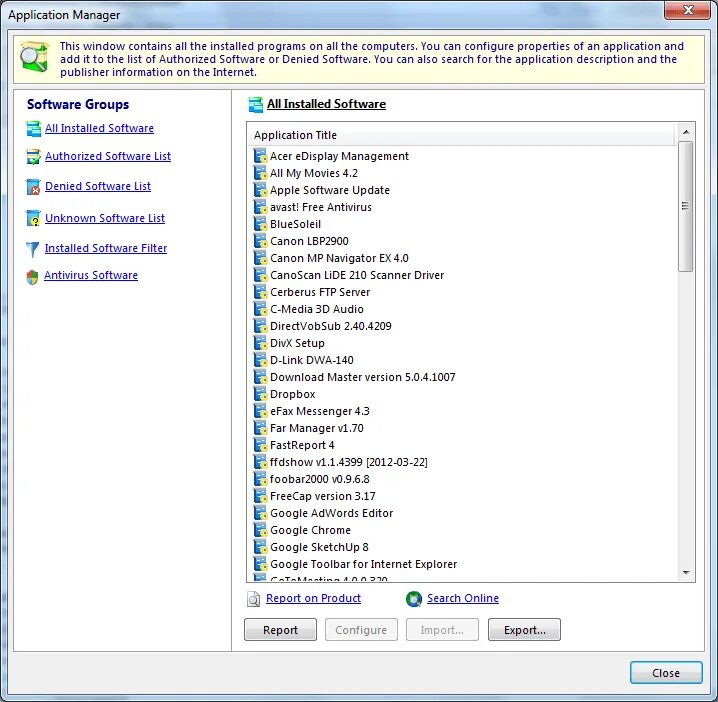Screen dimensions: 718x702
Task: Click the Denied Software List icon
Action: coord(33,187)
